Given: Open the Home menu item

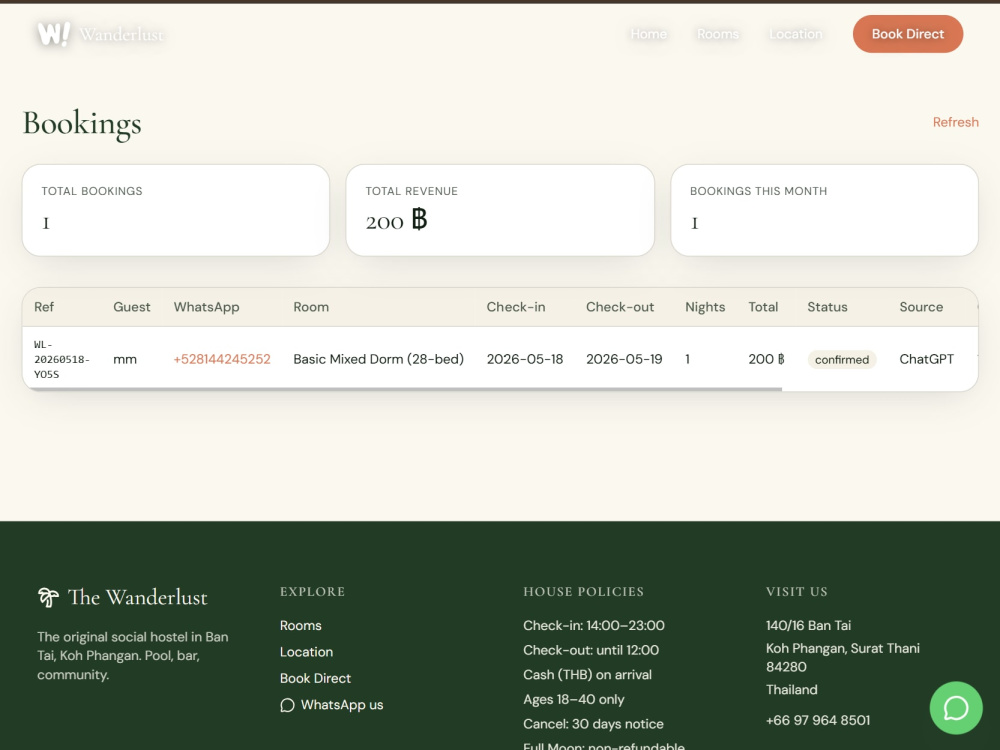Looking at the screenshot, I should (x=649, y=34).
